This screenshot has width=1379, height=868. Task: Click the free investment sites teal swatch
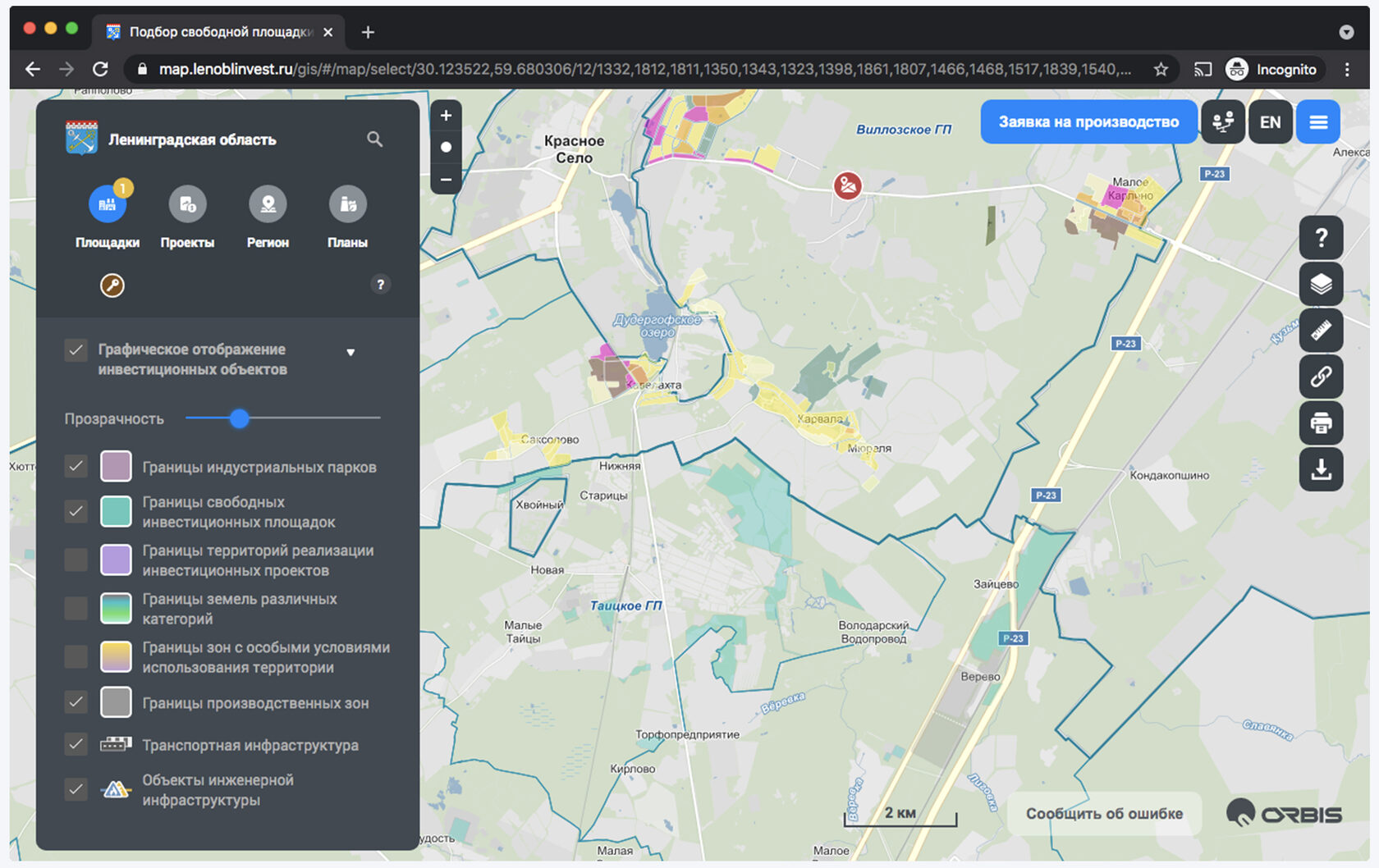116,512
